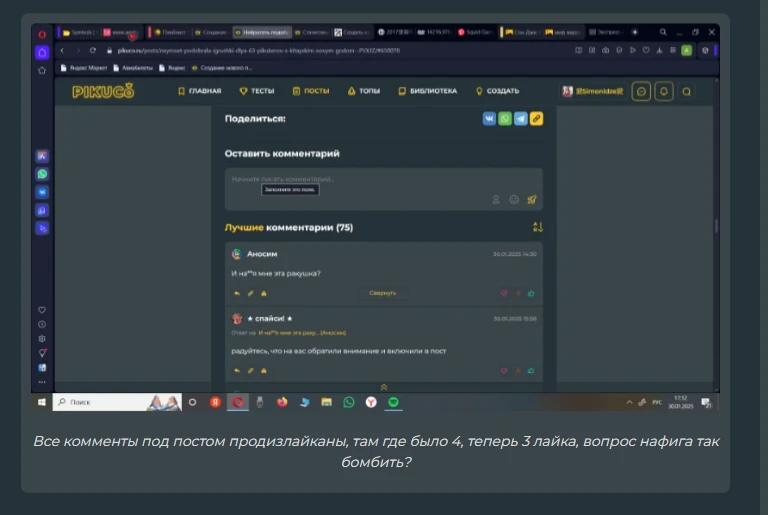Open Firefox from the taskbar

[x=282, y=402]
